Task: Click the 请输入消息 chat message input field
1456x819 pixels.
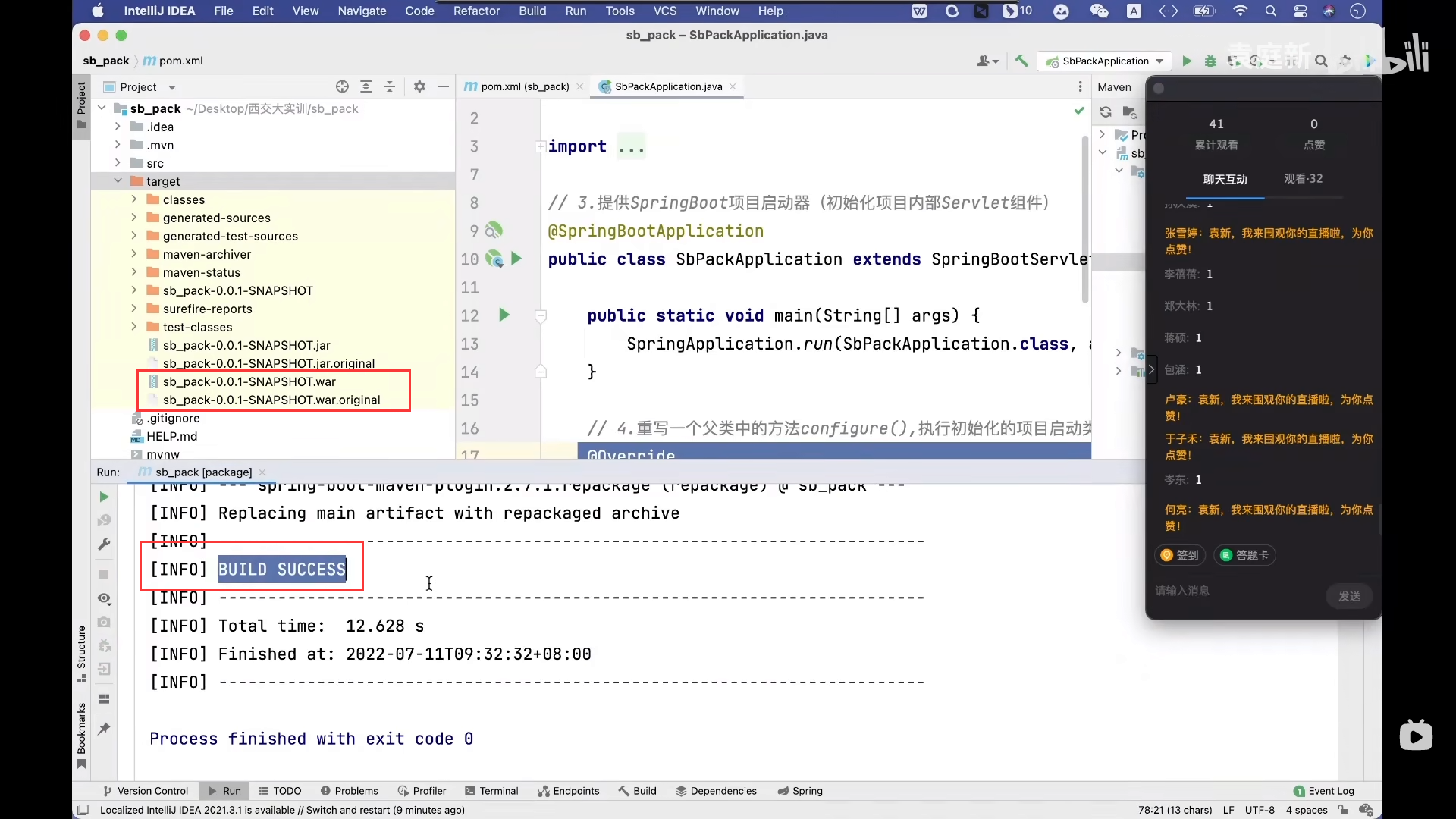Action: 1236,591
